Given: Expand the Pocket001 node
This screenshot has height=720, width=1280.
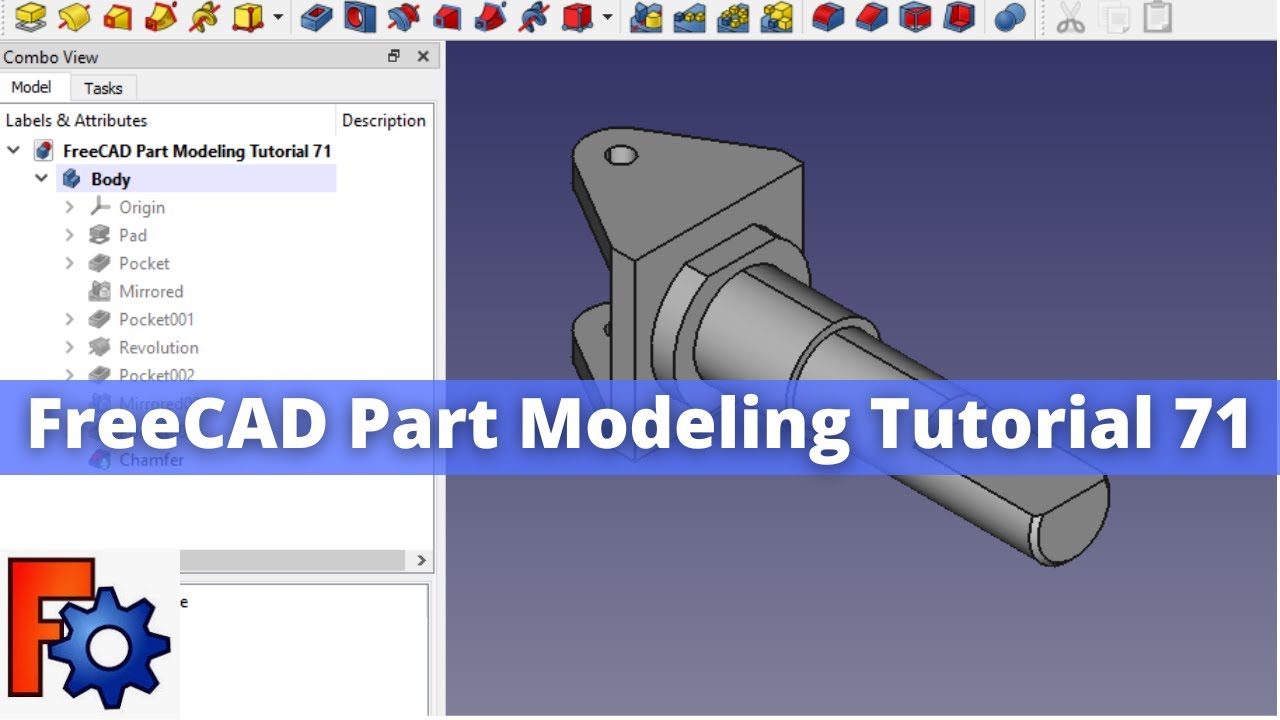Looking at the screenshot, I should coord(69,319).
